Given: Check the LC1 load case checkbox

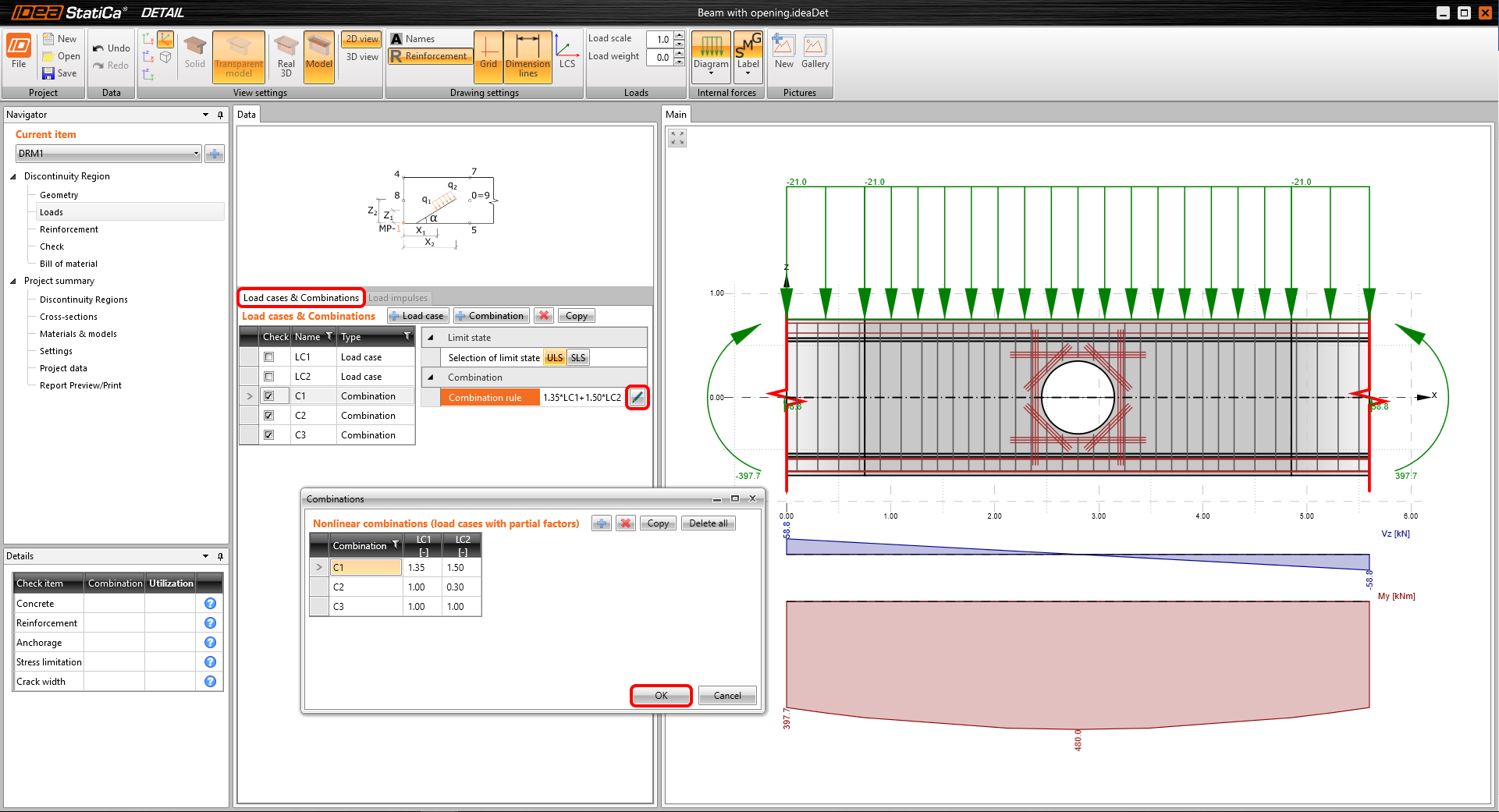Looking at the screenshot, I should tap(269, 357).
